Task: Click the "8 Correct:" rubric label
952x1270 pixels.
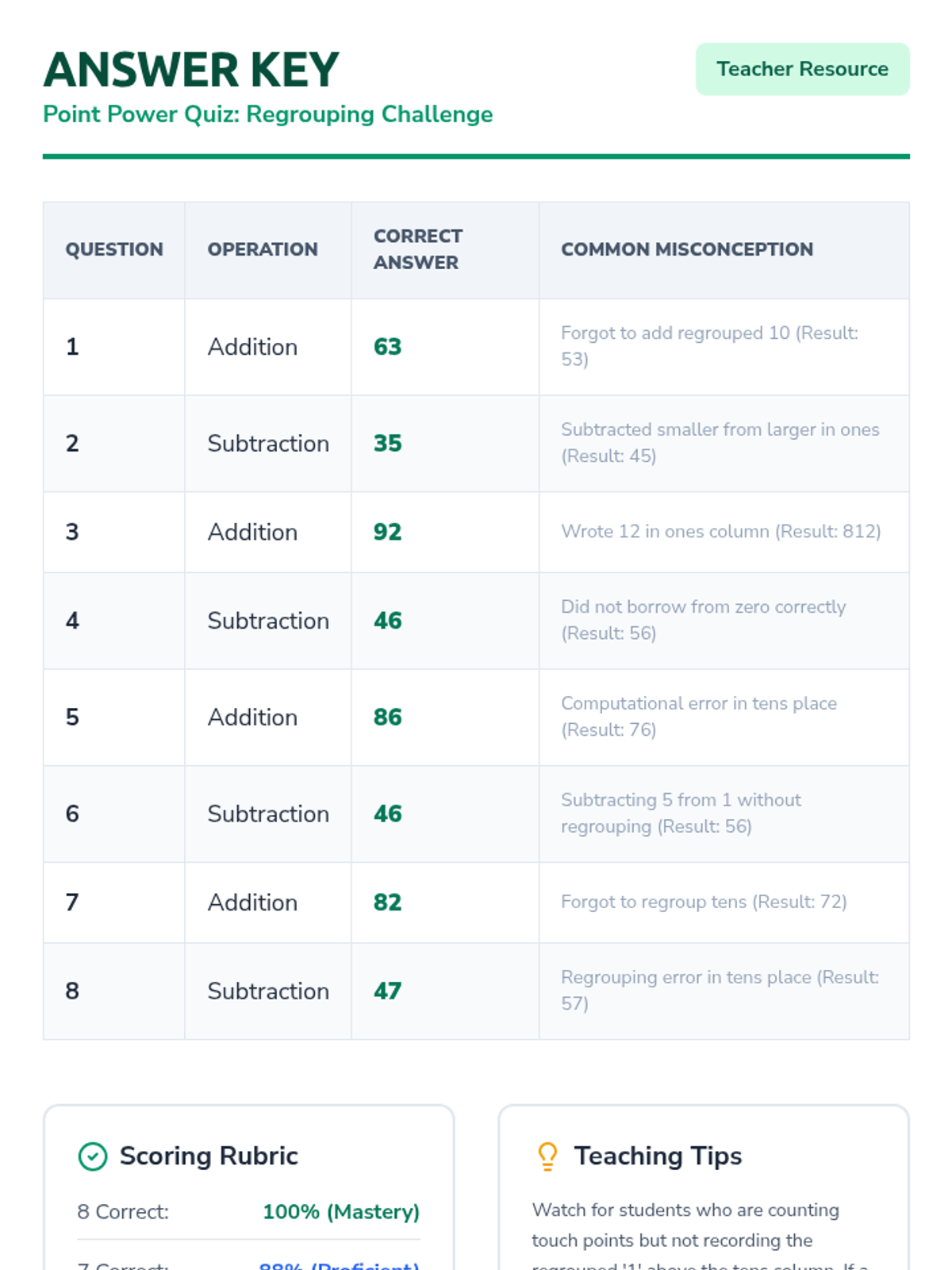Action: click(x=123, y=1212)
